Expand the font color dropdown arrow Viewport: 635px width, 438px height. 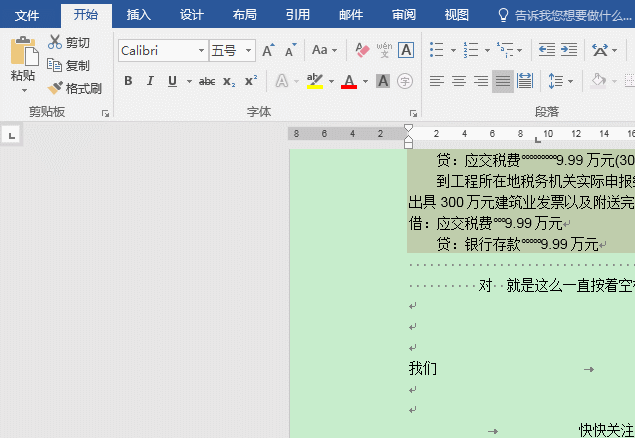[365, 81]
